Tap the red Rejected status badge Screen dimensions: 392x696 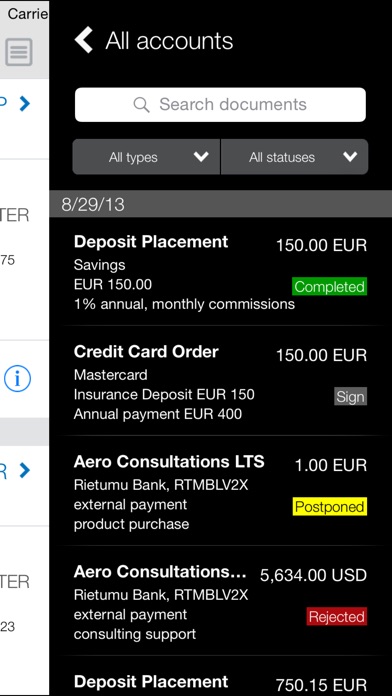[x=337, y=617]
